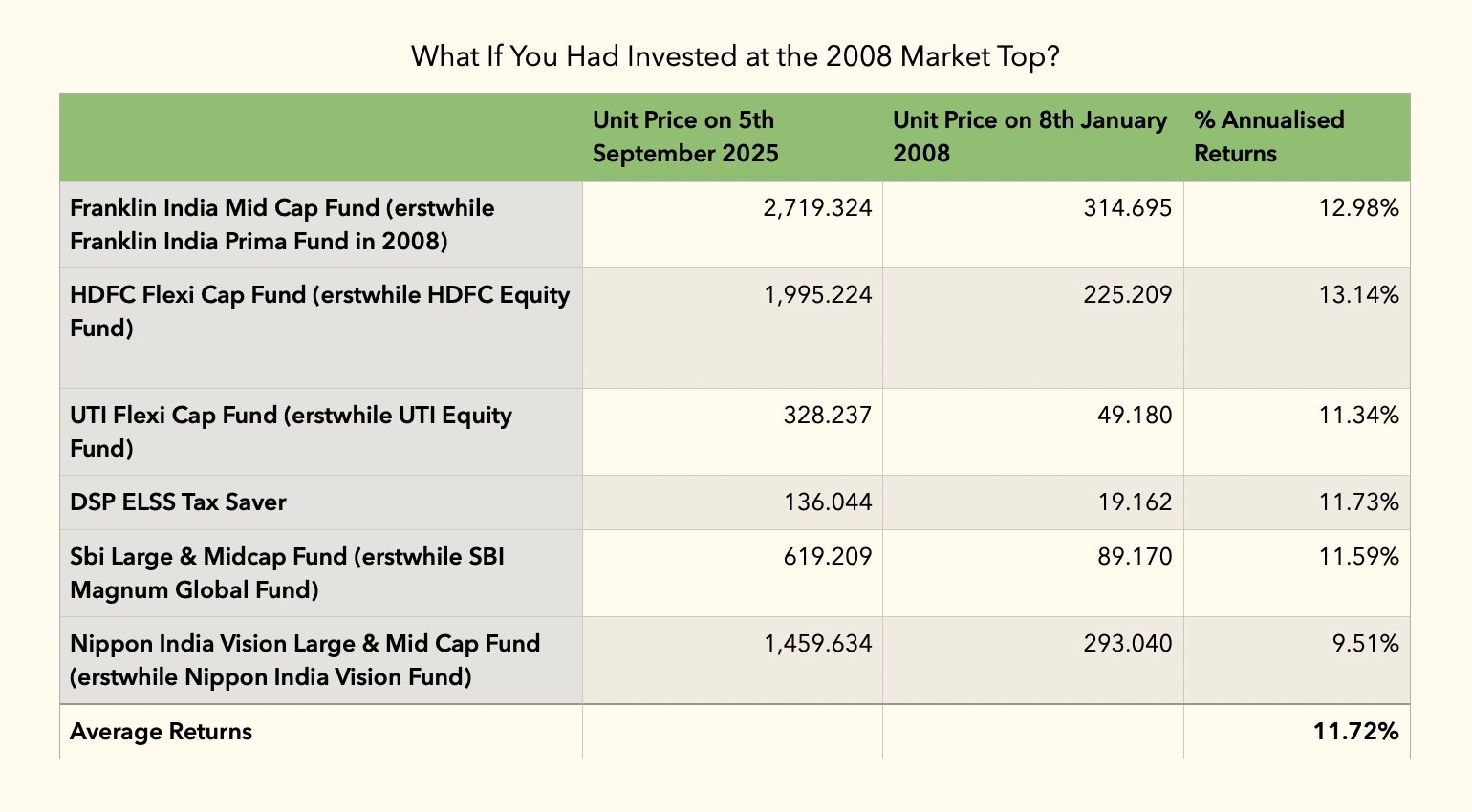Screen dimensions: 1472x812
Task: Select the 2,719.324 unit price cell
Action: [x=817, y=208]
